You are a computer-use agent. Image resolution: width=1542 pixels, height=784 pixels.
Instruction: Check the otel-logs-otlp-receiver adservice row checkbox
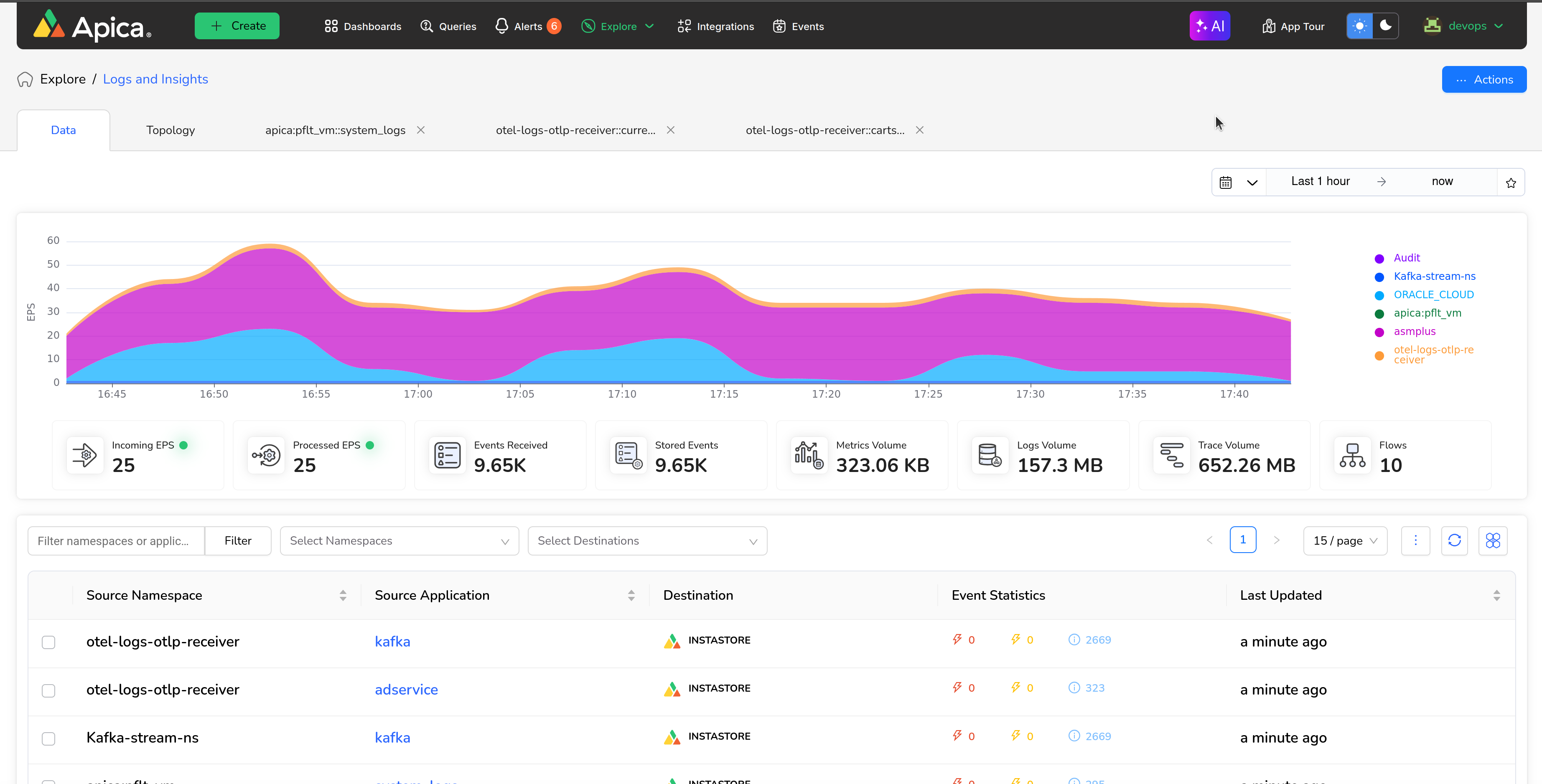tap(48, 690)
